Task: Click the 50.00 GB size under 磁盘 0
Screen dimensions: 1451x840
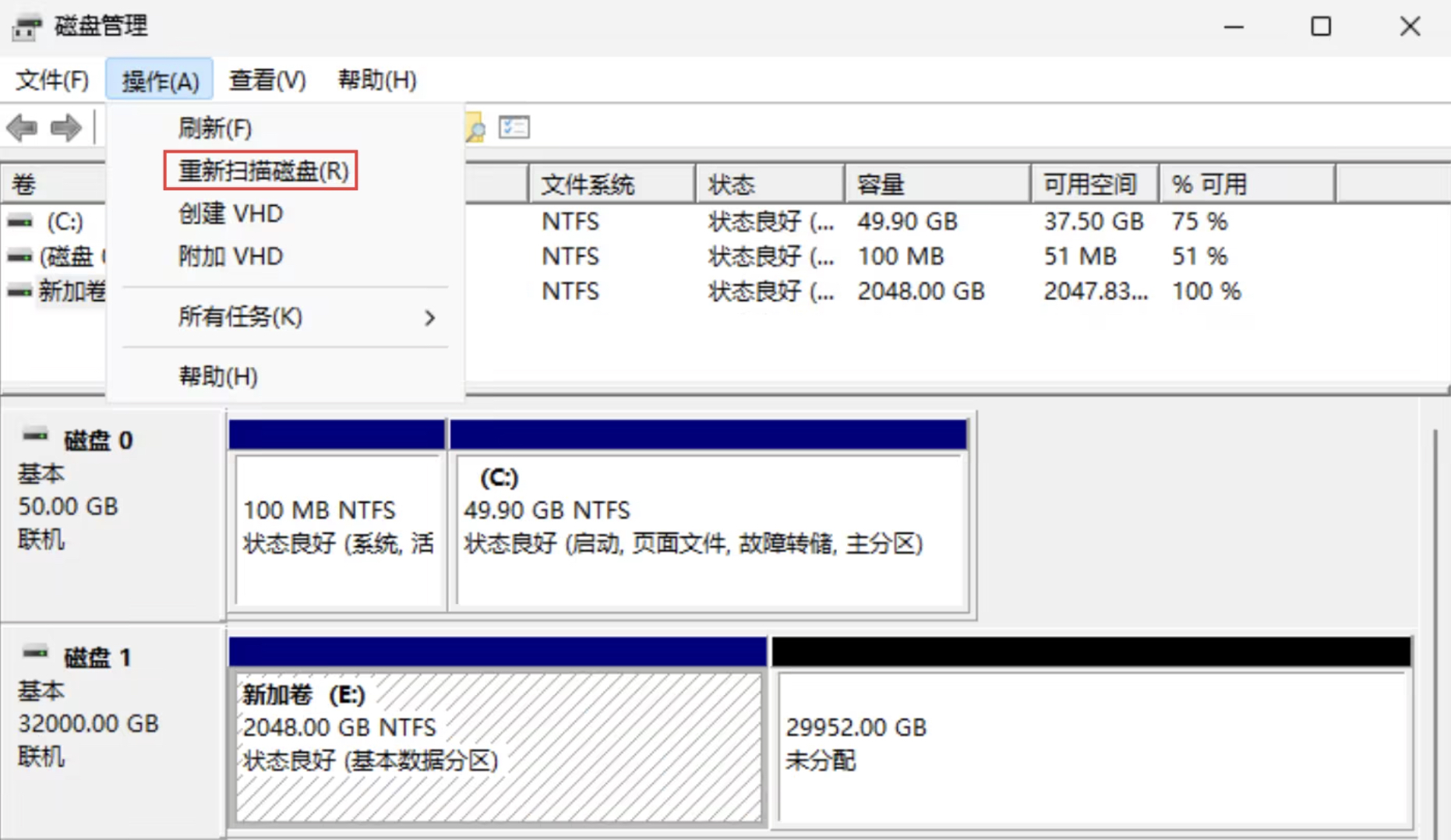Action: pos(69,506)
